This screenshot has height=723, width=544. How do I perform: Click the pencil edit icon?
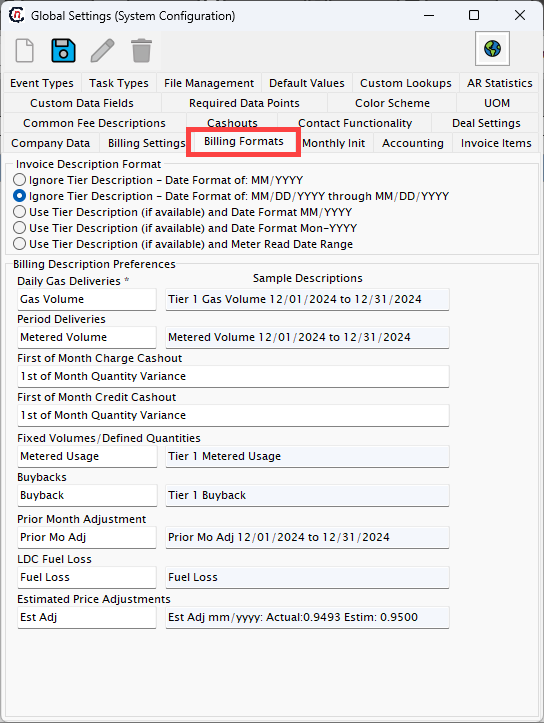pyautogui.click(x=102, y=50)
